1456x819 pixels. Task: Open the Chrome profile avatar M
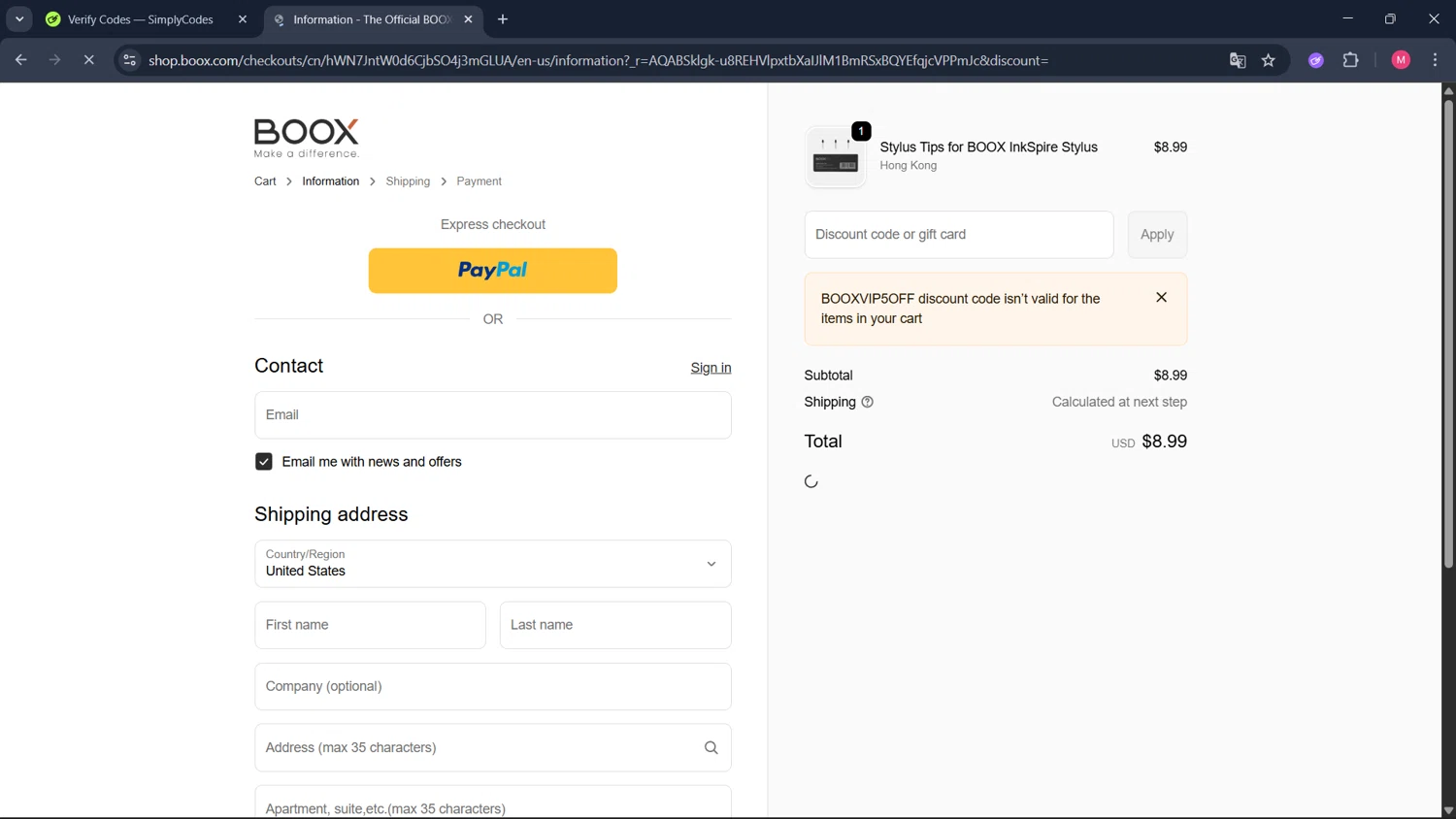pyautogui.click(x=1401, y=60)
